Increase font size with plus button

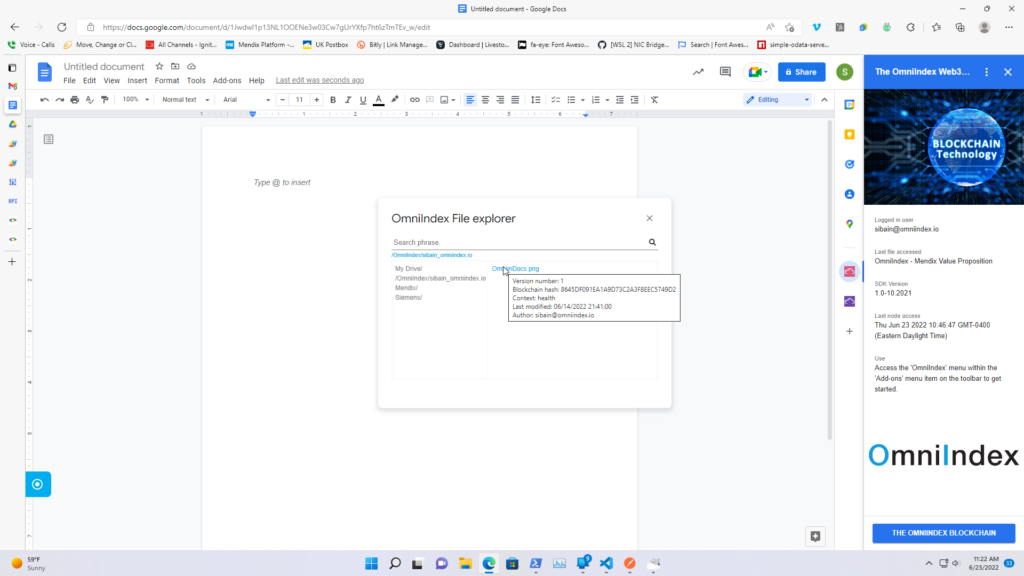coord(317,100)
